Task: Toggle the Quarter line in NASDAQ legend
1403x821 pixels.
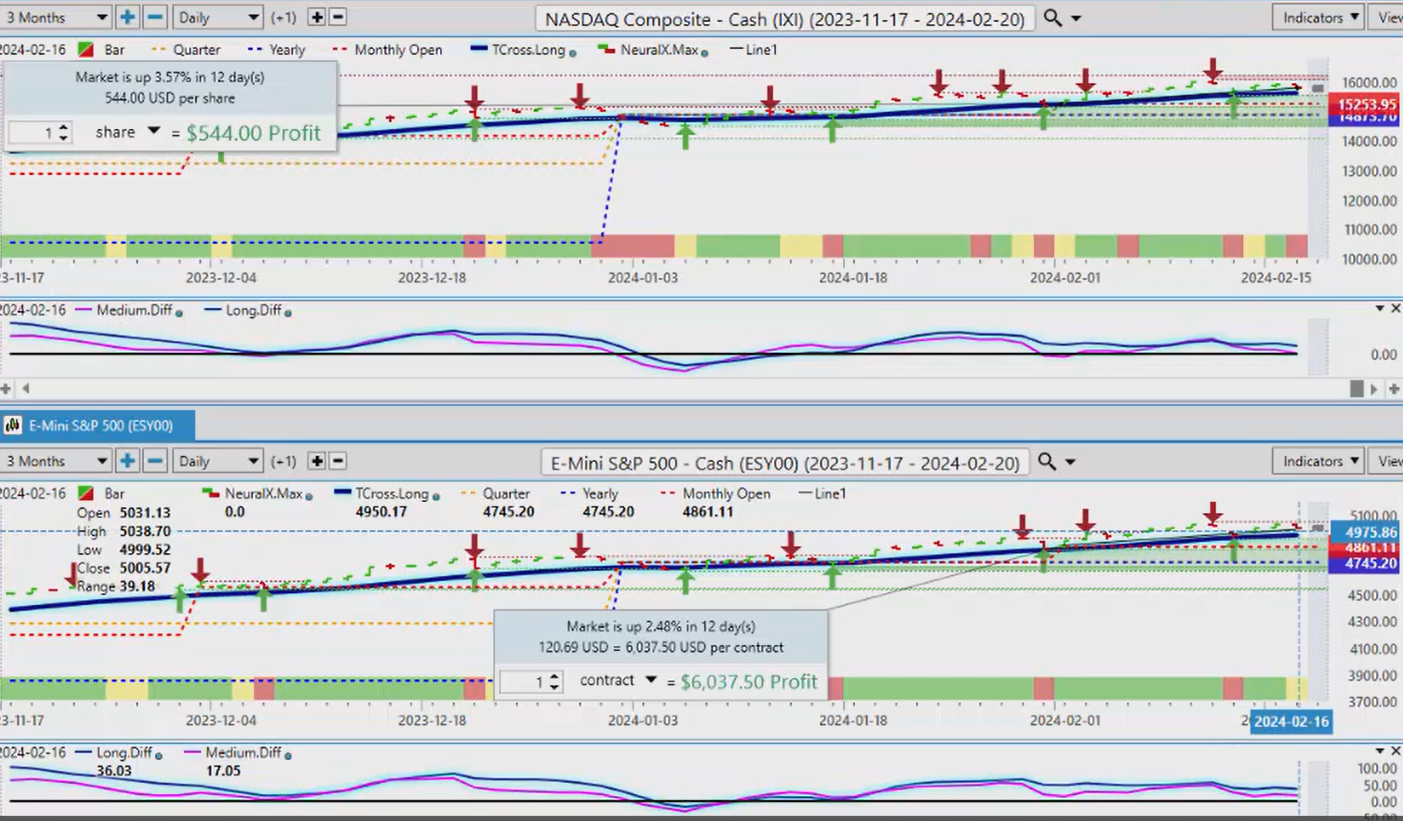Action: [186, 49]
